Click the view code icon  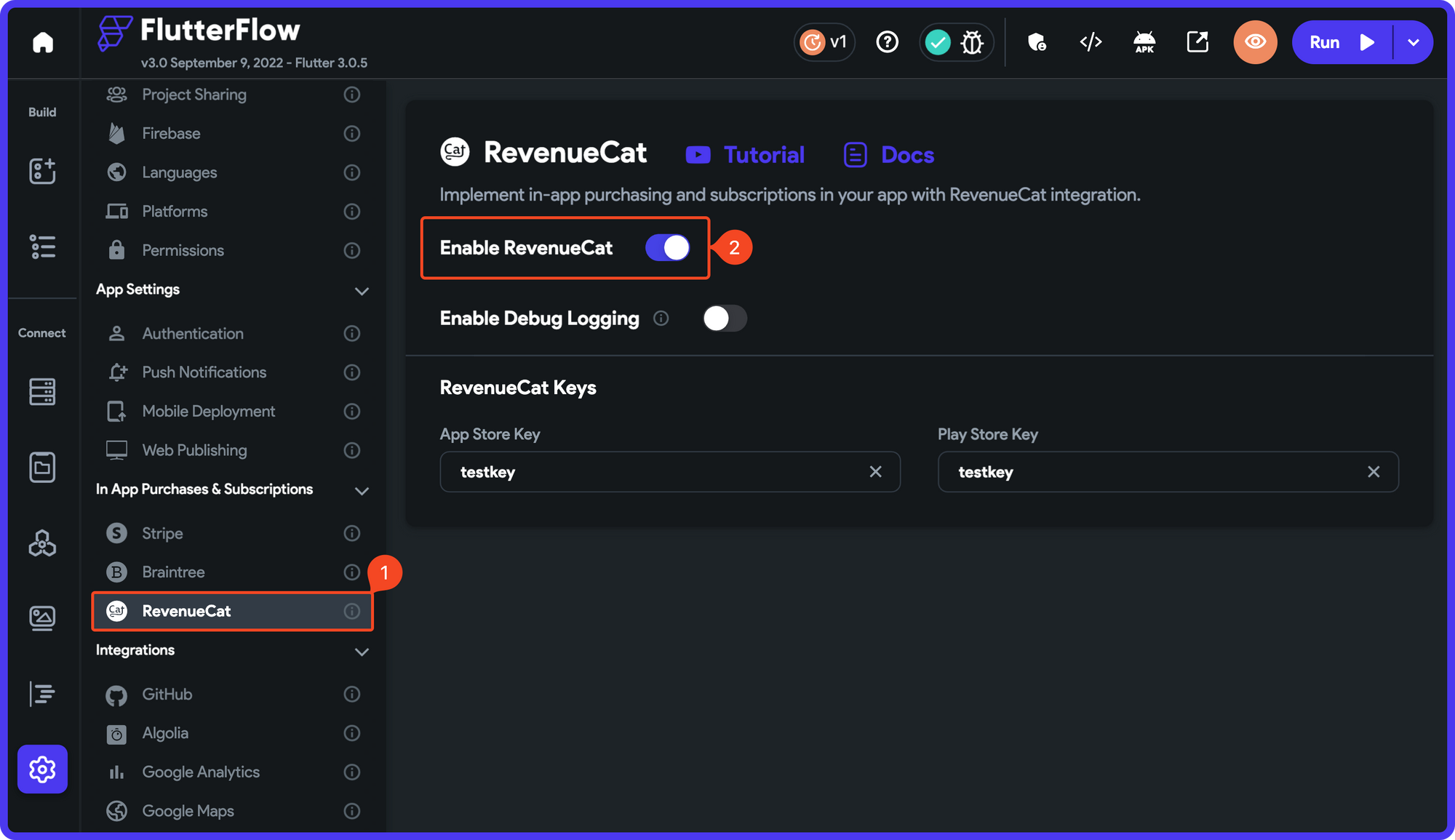[x=1091, y=42]
